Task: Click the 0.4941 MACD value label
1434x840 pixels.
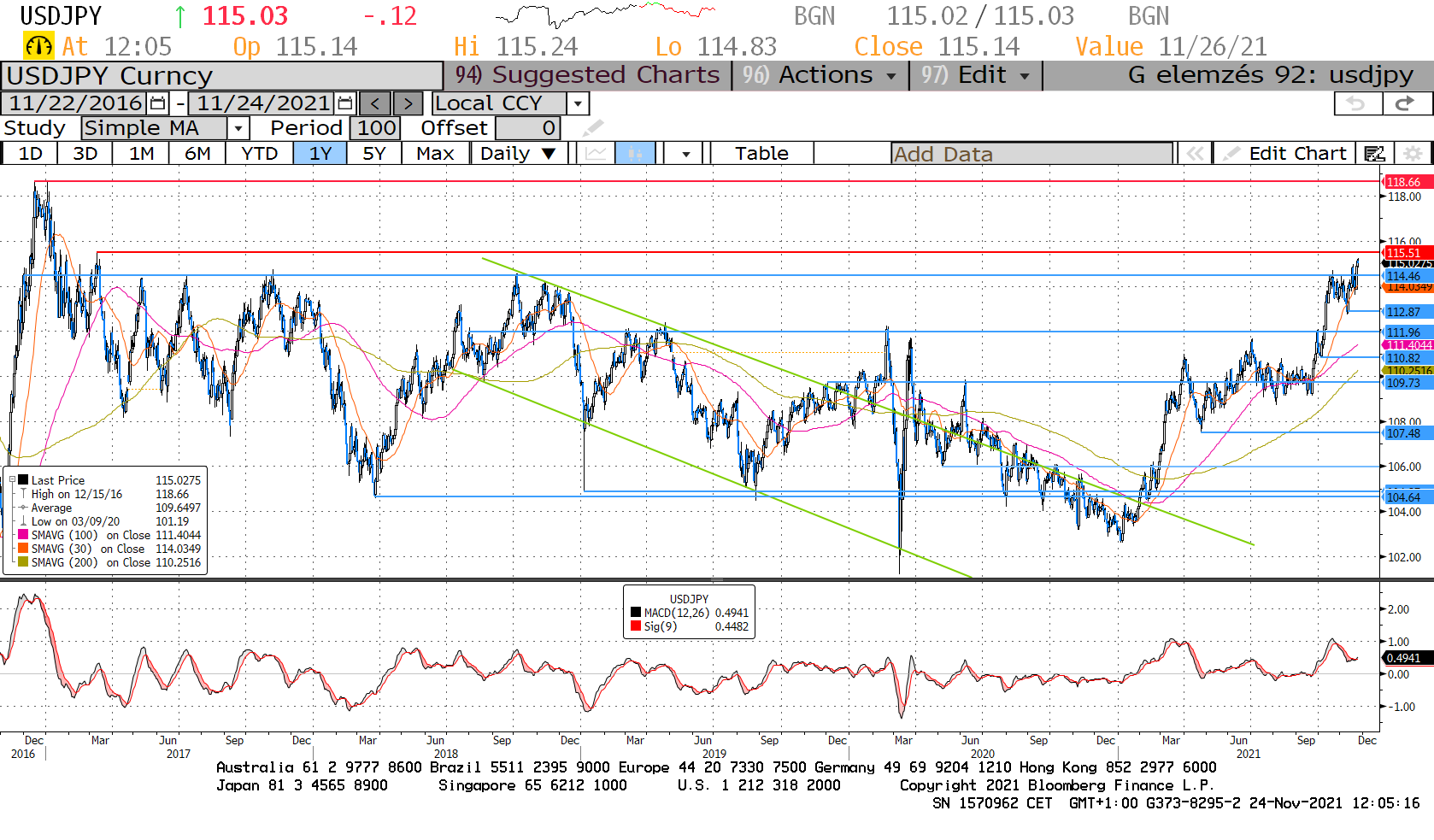Action: point(1406,658)
